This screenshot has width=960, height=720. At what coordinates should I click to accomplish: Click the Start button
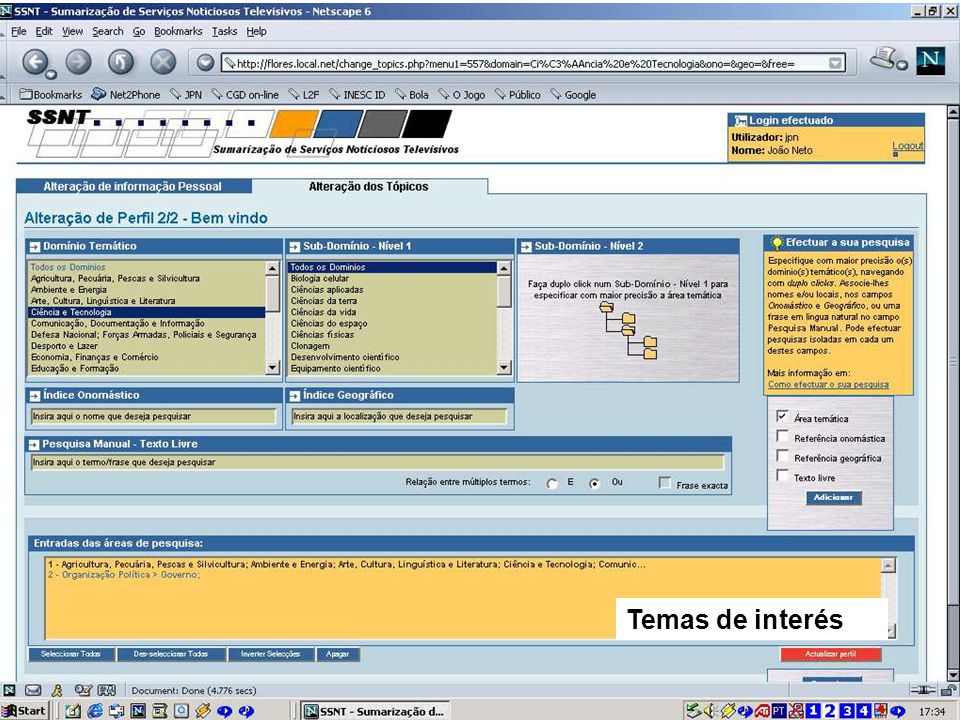coord(24,711)
